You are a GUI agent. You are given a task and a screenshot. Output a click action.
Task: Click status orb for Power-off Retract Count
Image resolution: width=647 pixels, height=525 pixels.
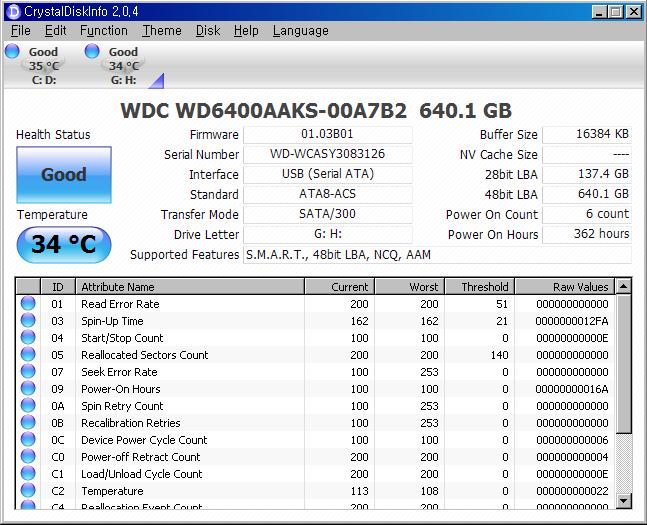pos(28,456)
